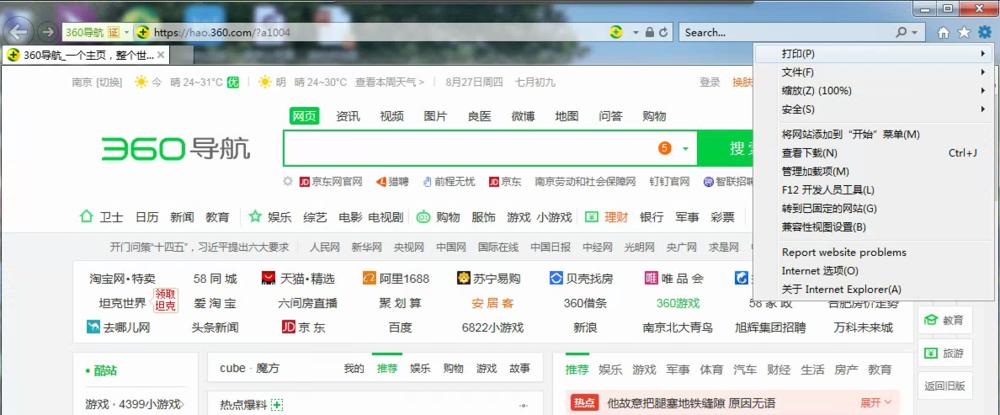The width and height of the screenshot is (1000, 415).
Task: Click the browser Forward arrow button
Action: pos(48,32)
